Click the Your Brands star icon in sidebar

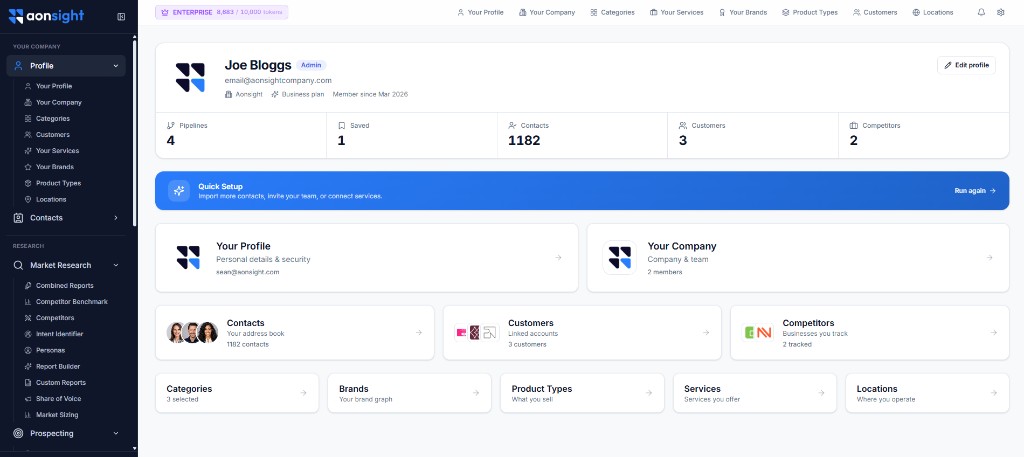coord(28,167)
